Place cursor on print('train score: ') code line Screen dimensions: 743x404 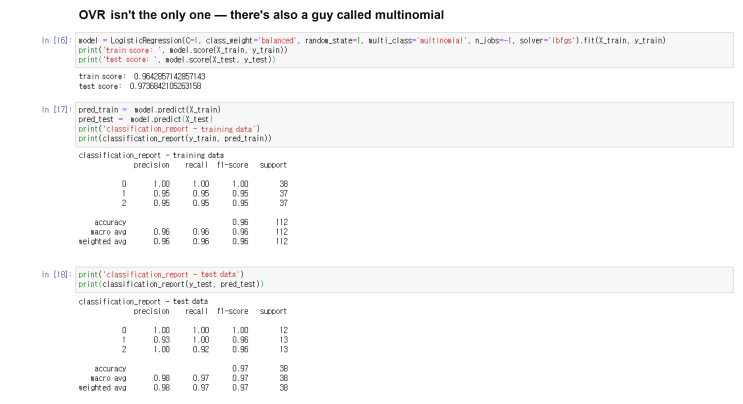[x=183, y=50]
